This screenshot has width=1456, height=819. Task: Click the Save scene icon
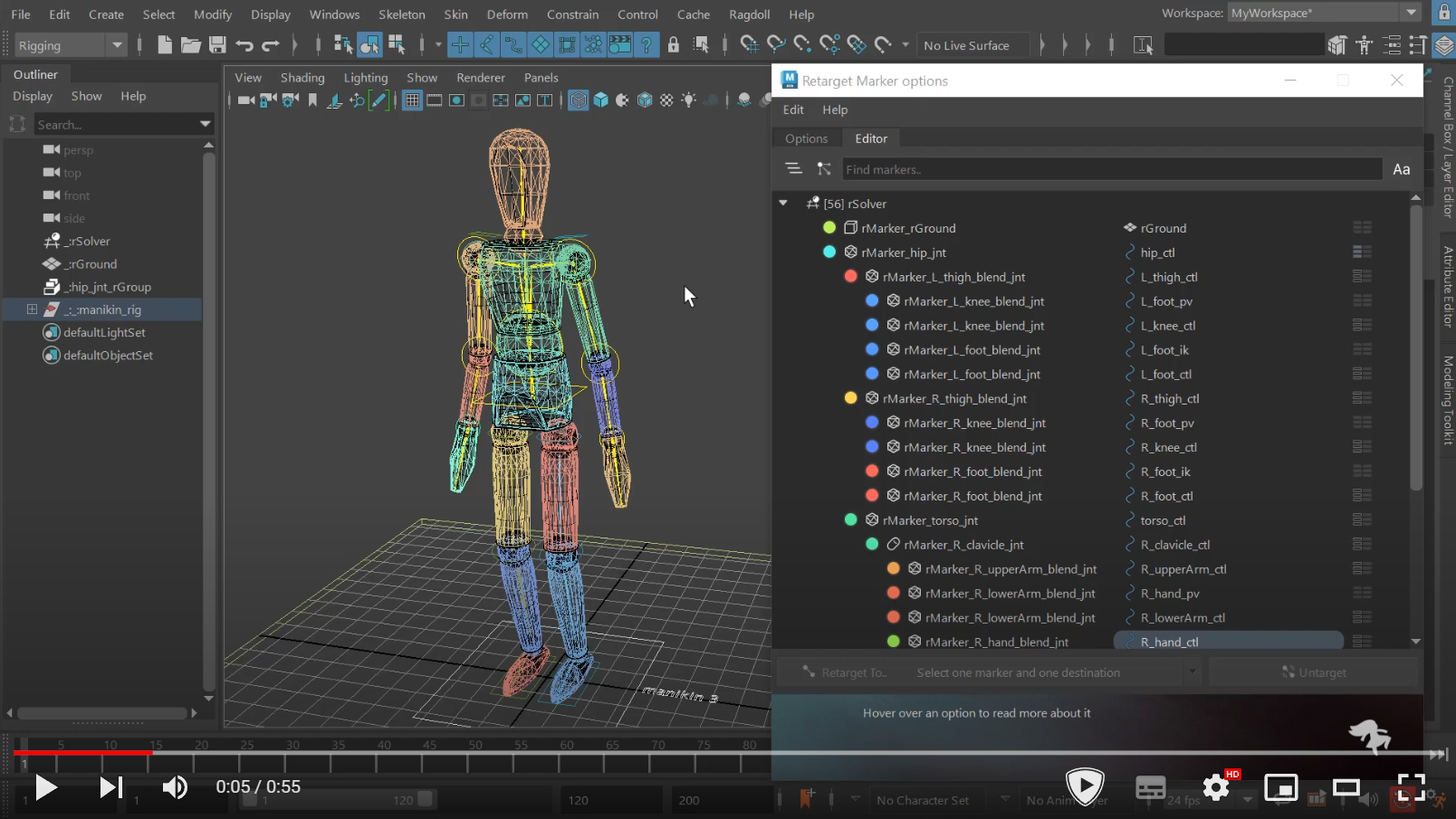coord(217,45)
